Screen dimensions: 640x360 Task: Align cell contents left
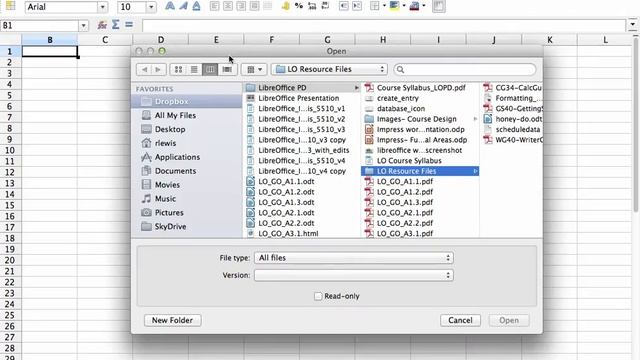click(x=214, y=6)
